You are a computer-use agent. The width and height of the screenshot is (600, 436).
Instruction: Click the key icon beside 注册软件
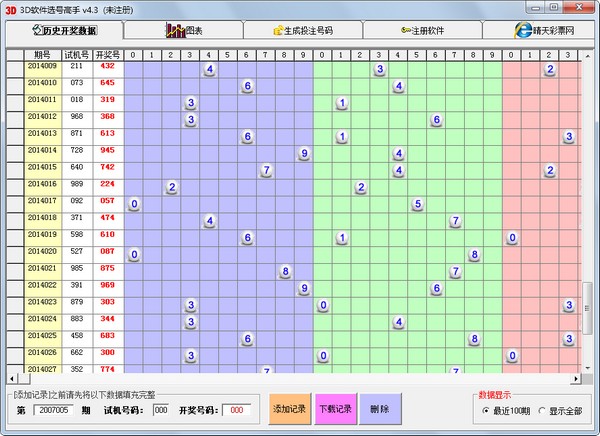point(407,31)
